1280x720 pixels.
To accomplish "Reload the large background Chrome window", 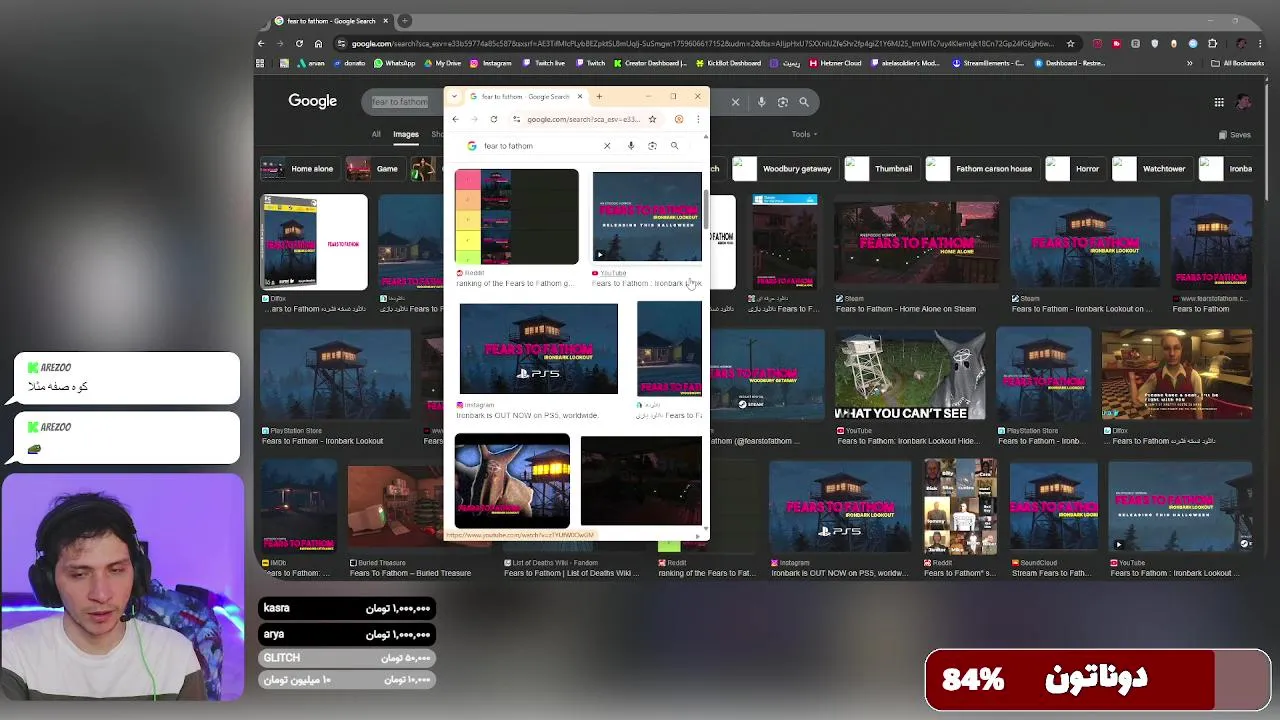I will pos(299,43).
